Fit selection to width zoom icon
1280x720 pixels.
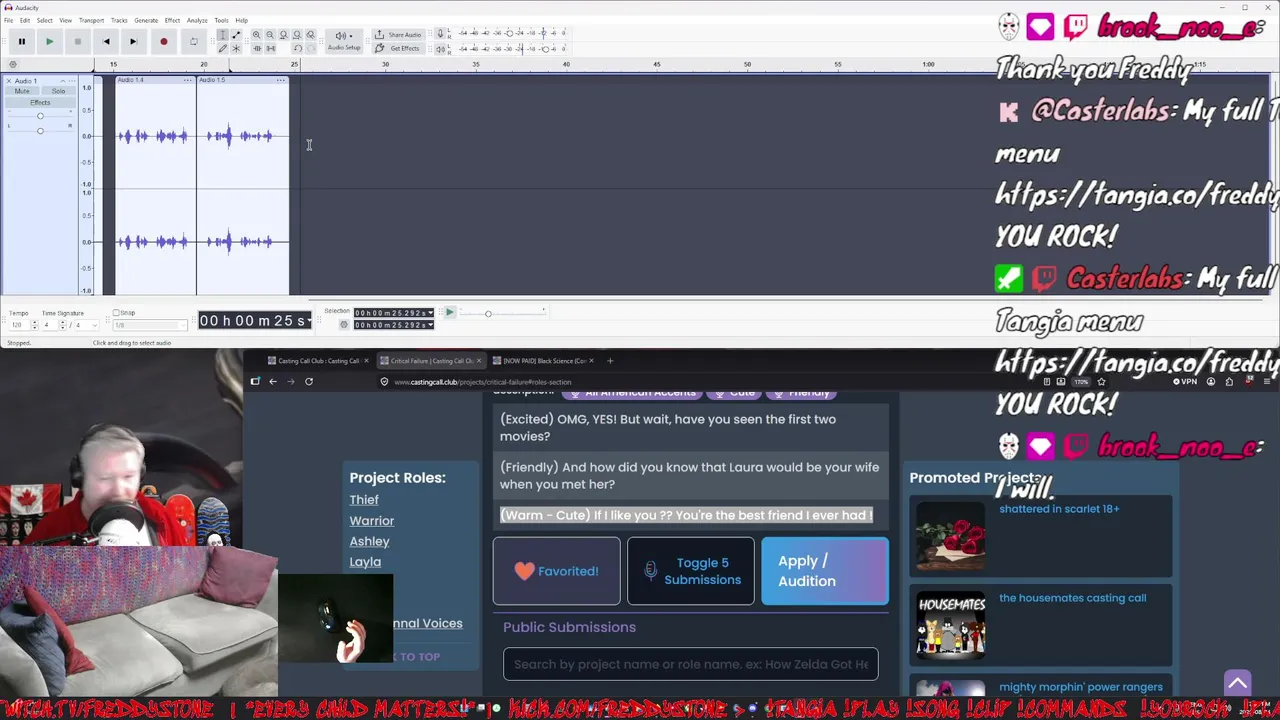[283, 35]
